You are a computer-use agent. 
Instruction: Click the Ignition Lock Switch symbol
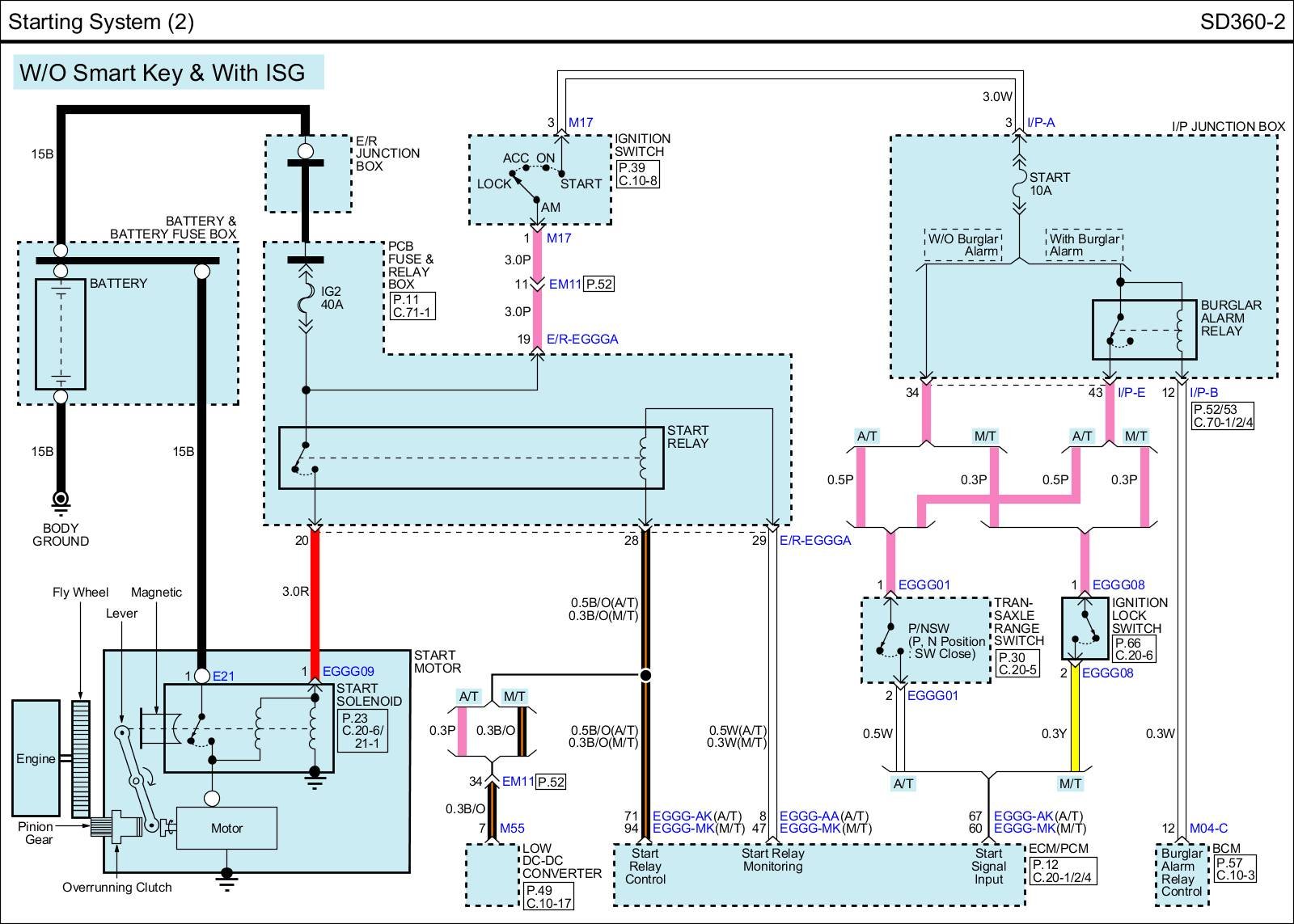(x=1085, y=629)
